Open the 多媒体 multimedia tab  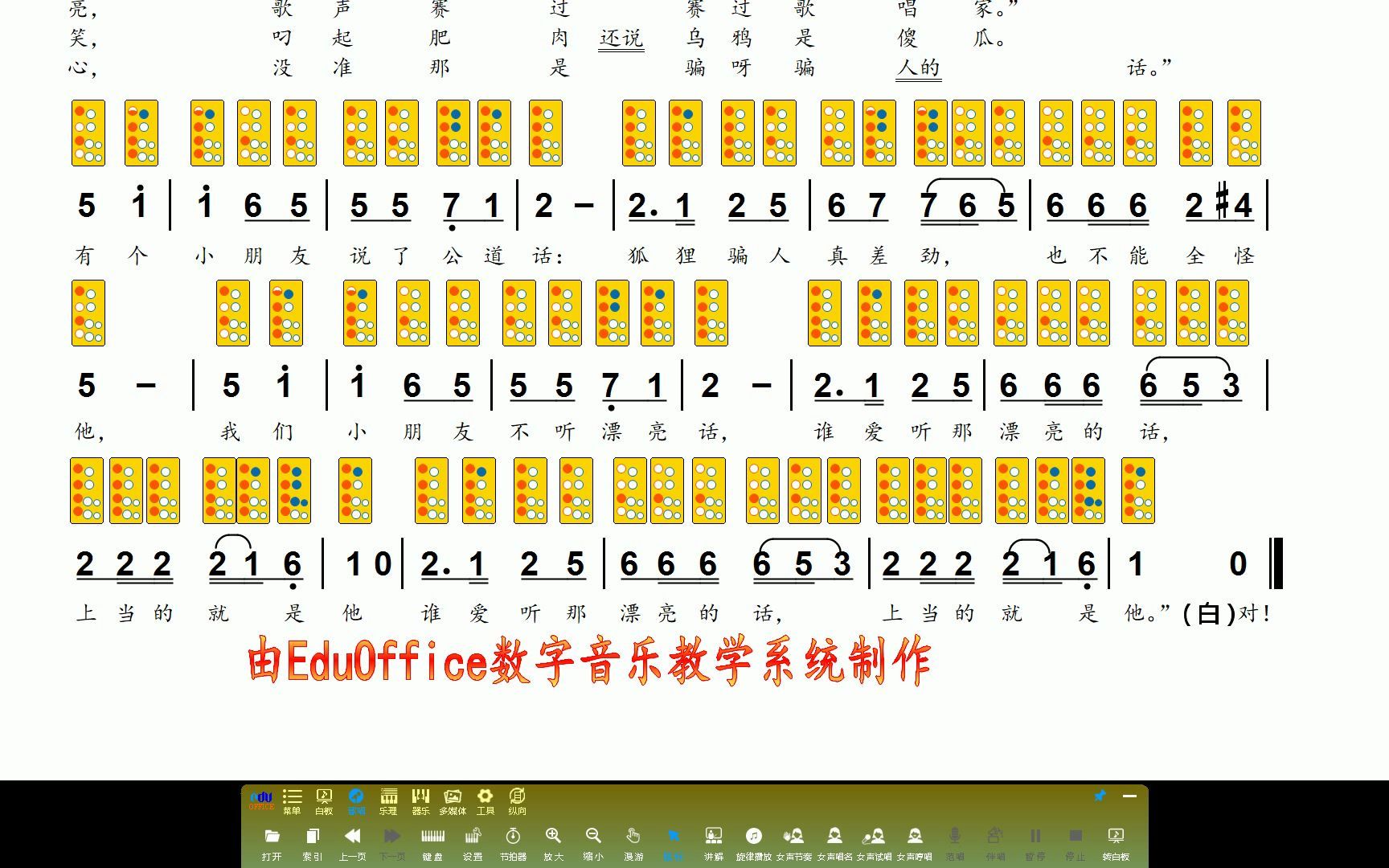tap(453, 801)
